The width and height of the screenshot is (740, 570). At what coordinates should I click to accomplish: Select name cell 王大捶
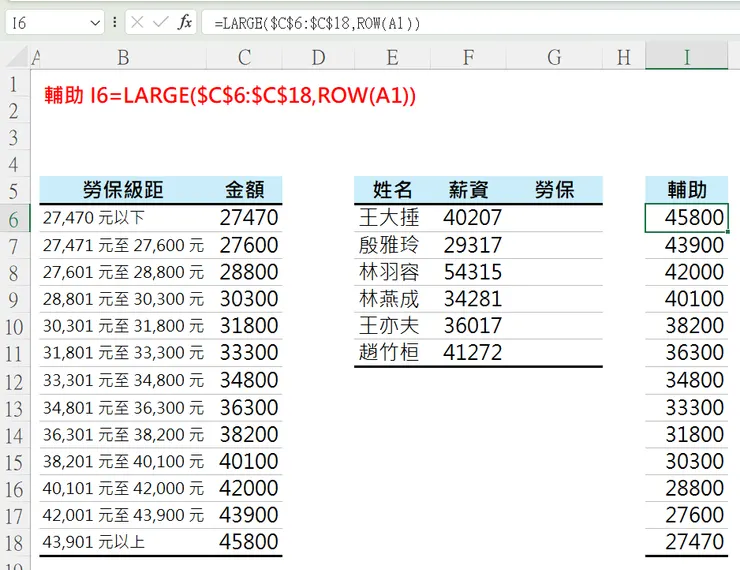392,218
